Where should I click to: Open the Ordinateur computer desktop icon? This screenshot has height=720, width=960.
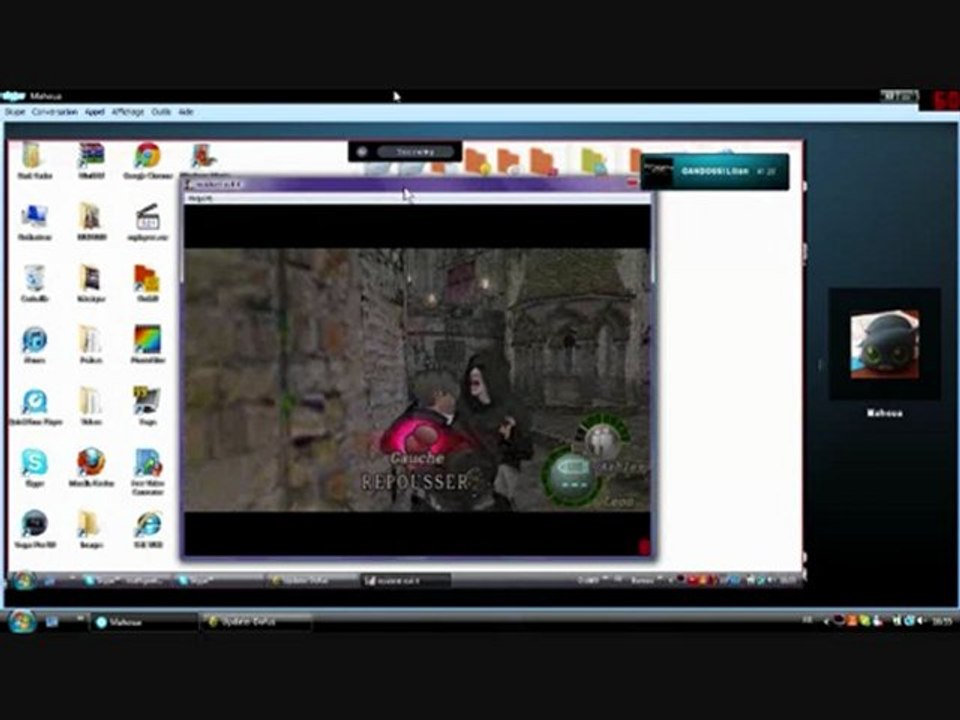click(34, 222)
